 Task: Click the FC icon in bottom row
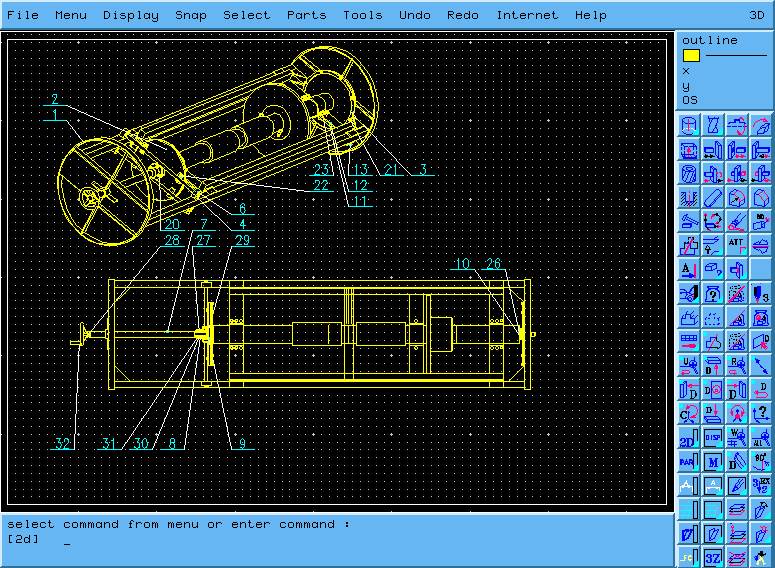click(x=689, y=558)
